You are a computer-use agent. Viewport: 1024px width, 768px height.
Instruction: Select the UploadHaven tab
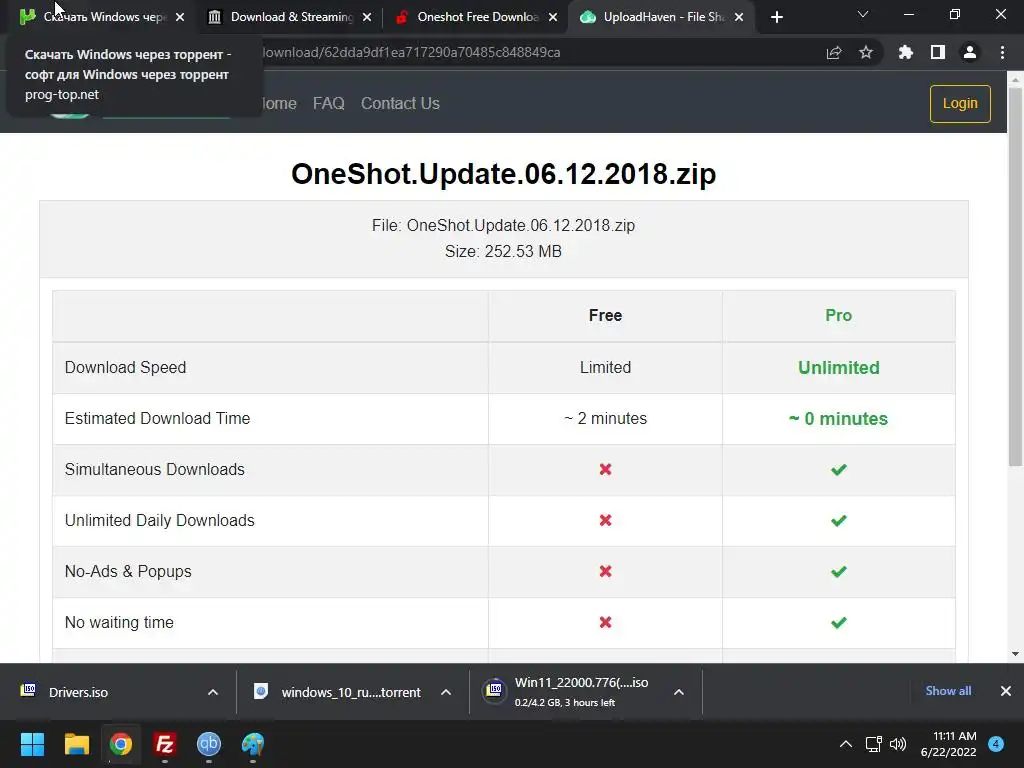pyautogui.click(x=663, y=17)
